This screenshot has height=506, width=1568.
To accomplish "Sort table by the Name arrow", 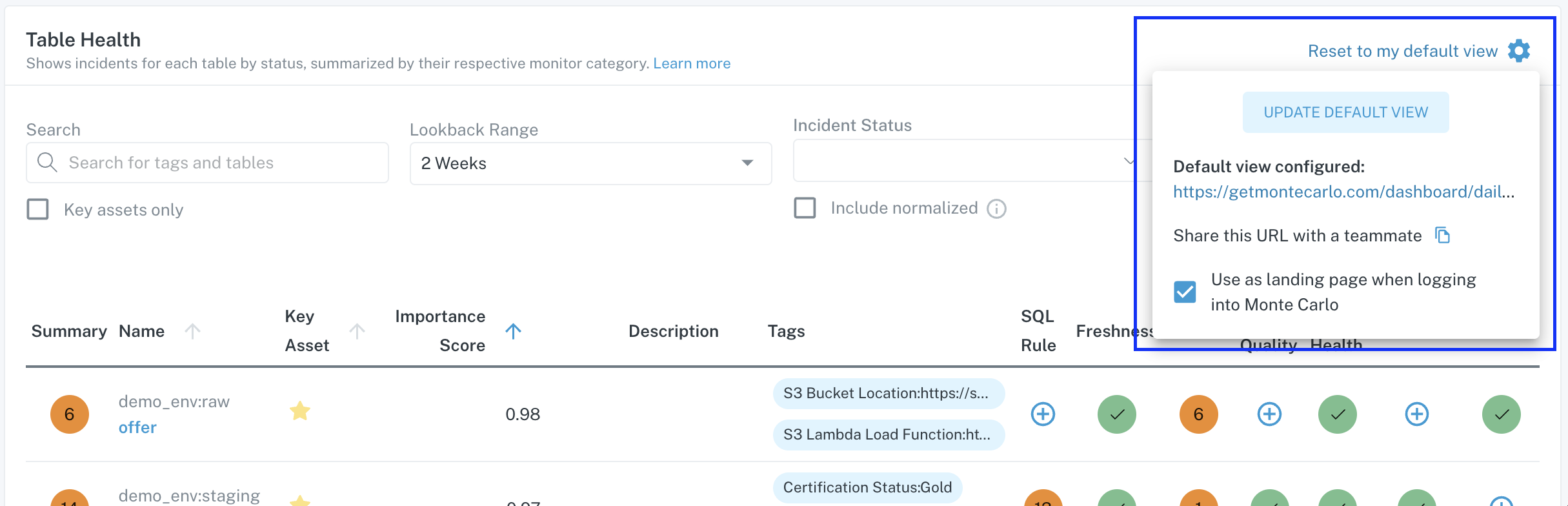I will click(x=192, y=331).
